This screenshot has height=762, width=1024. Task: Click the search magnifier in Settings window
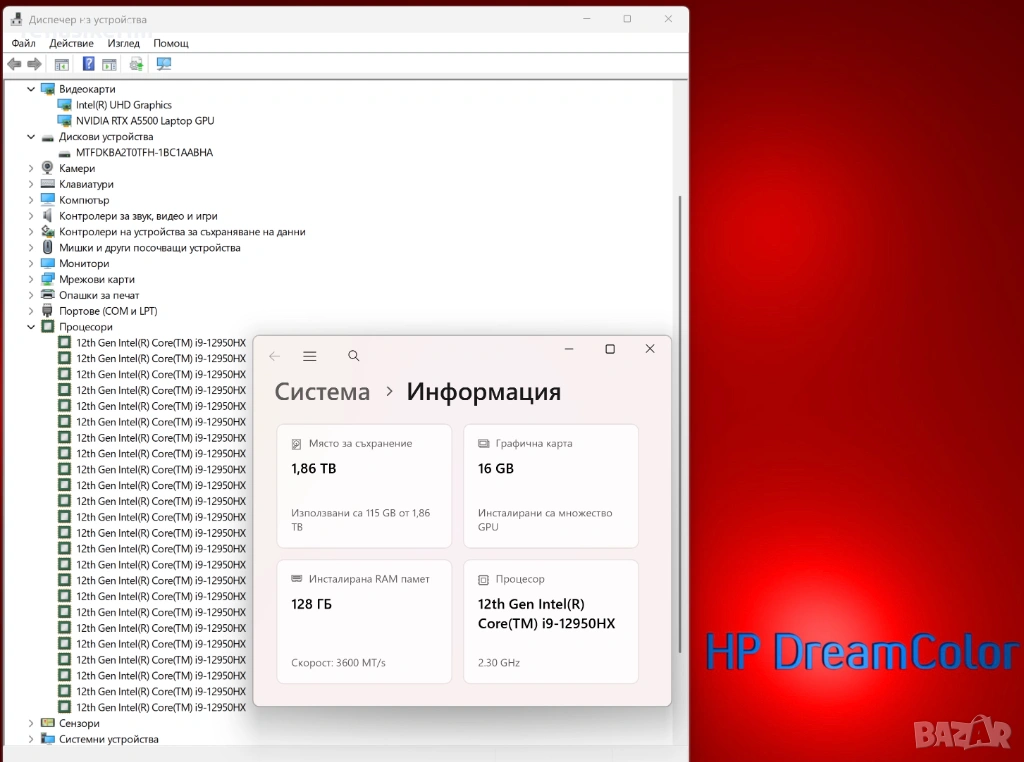[353, 356]
